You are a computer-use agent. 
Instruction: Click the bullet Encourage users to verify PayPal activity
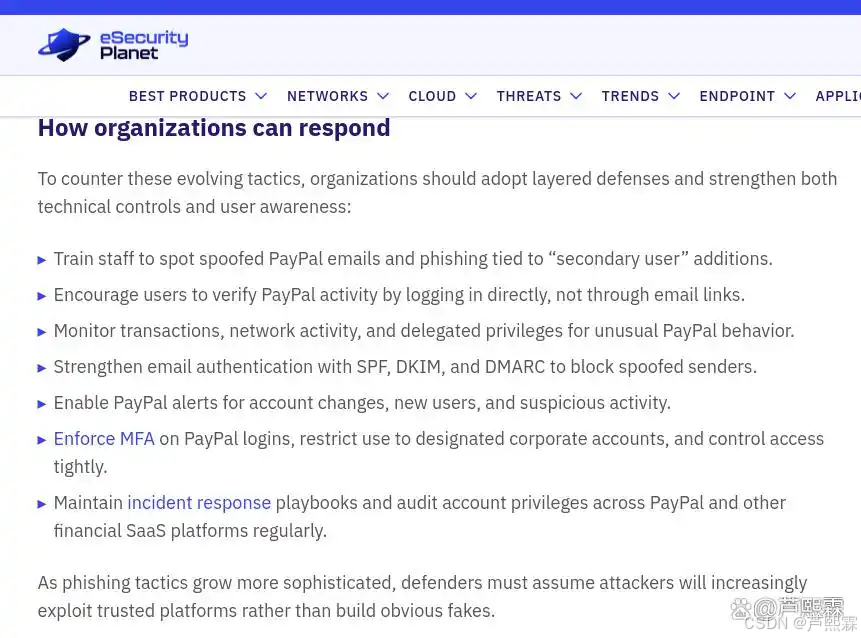pyautogui.click(x=399, y=295)
